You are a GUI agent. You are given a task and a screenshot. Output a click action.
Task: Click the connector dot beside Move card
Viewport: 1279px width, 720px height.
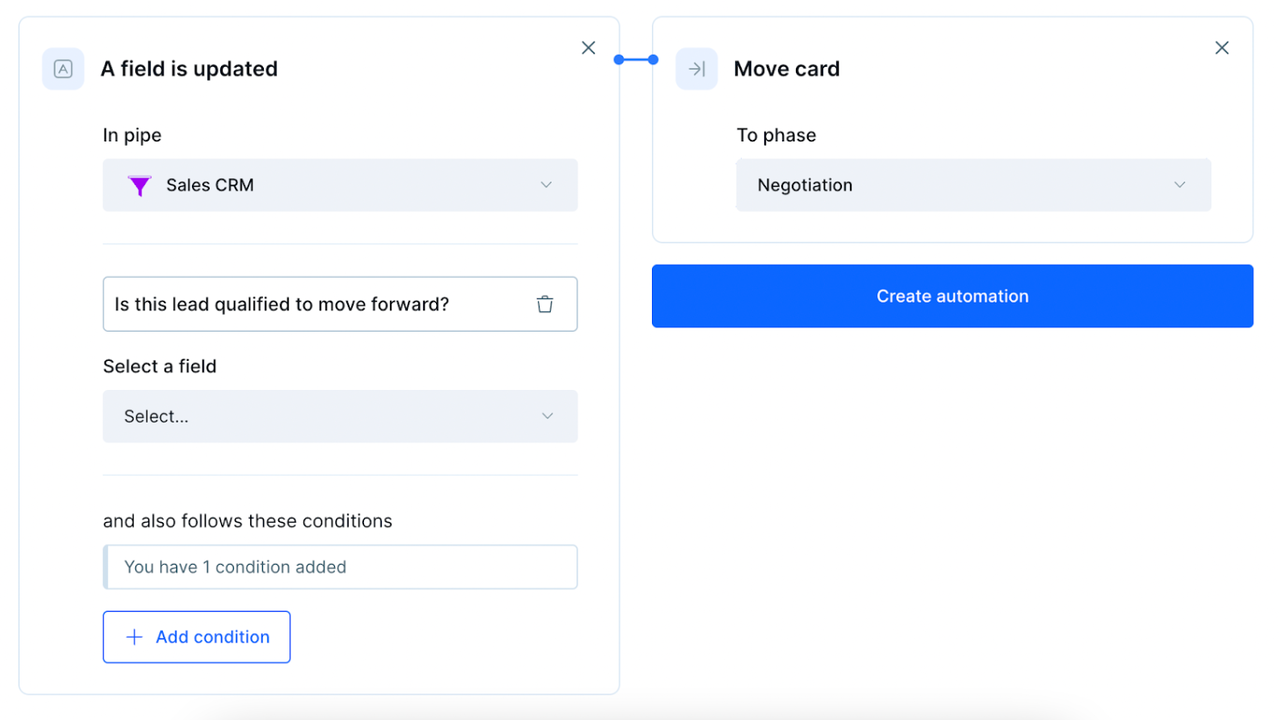tap(653, 60)
